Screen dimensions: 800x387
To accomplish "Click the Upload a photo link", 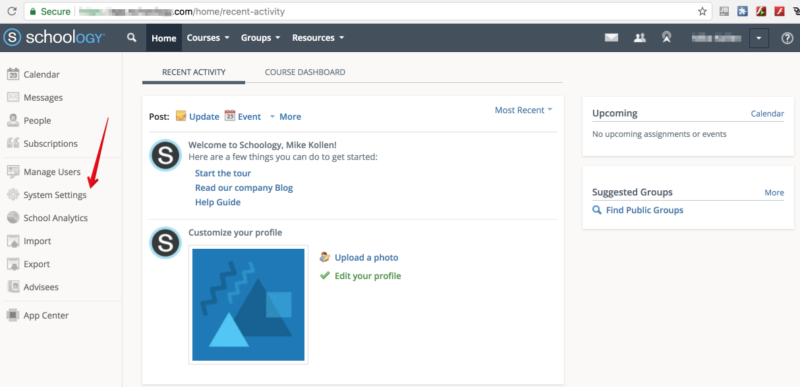I will click(366, 257).
